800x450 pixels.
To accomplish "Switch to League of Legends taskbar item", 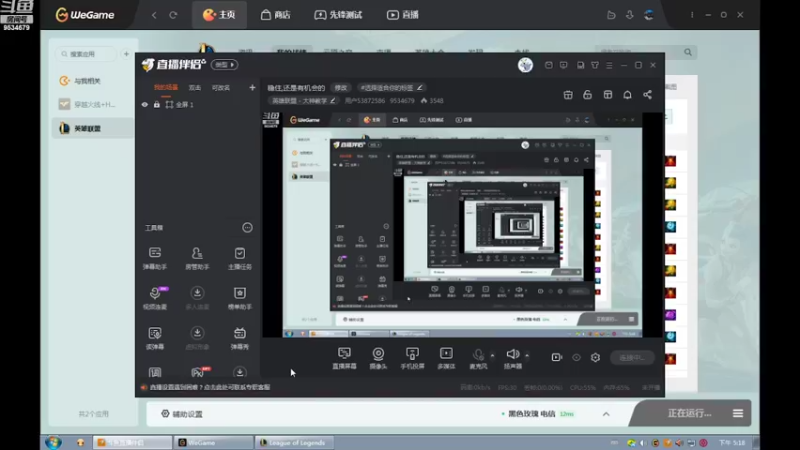I will coord(294,442).
